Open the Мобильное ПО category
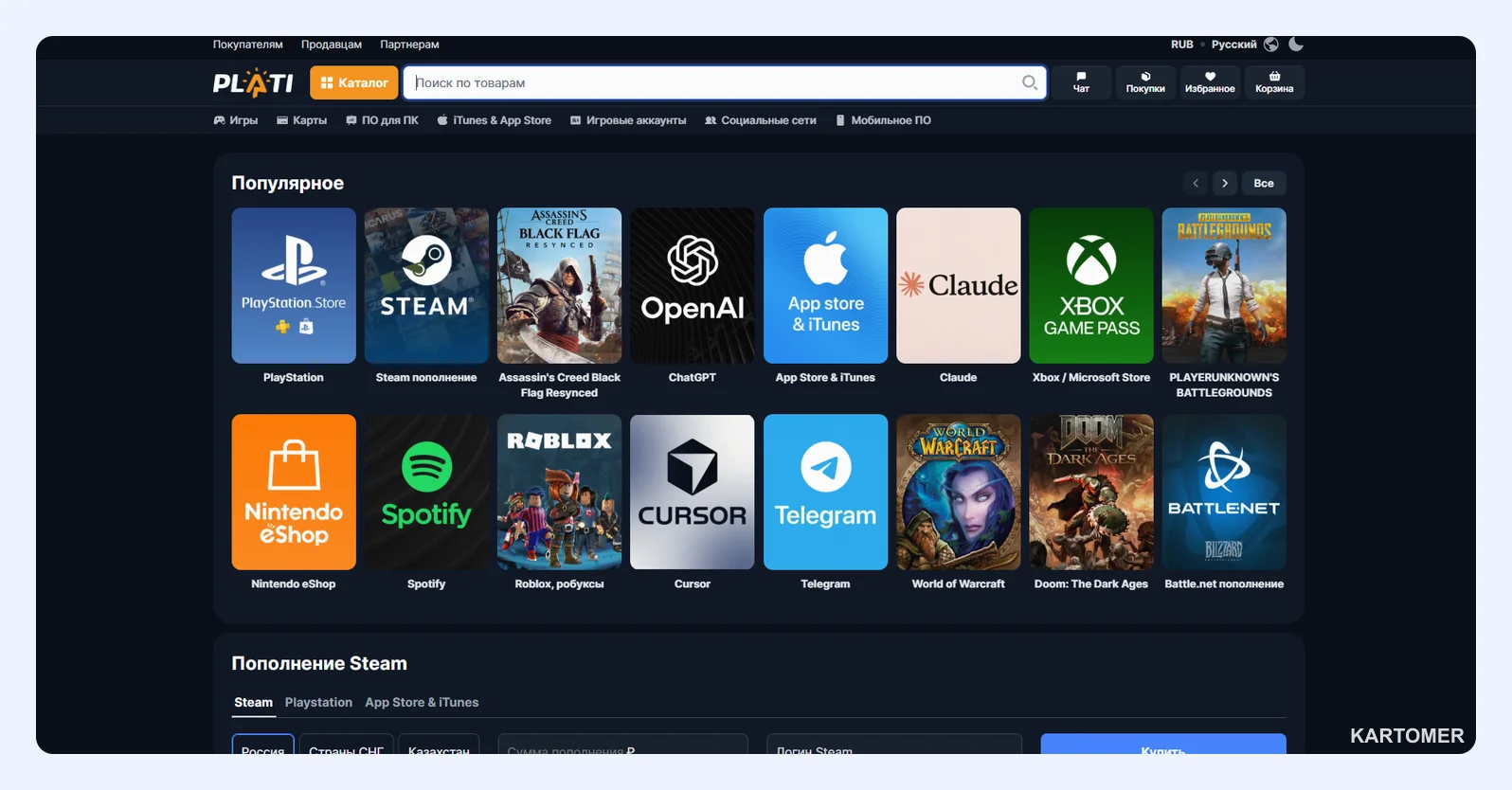Image resolution: width=1512 pixels, height=790 pixels. click(x=883, y=120)
